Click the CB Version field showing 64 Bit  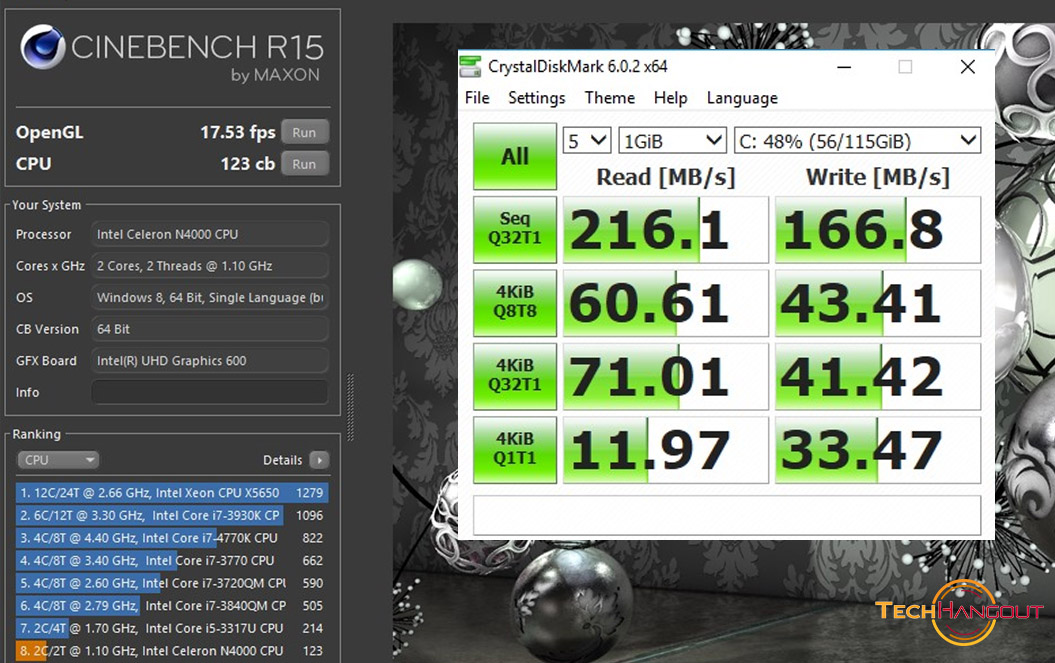[x=210, y=329]
